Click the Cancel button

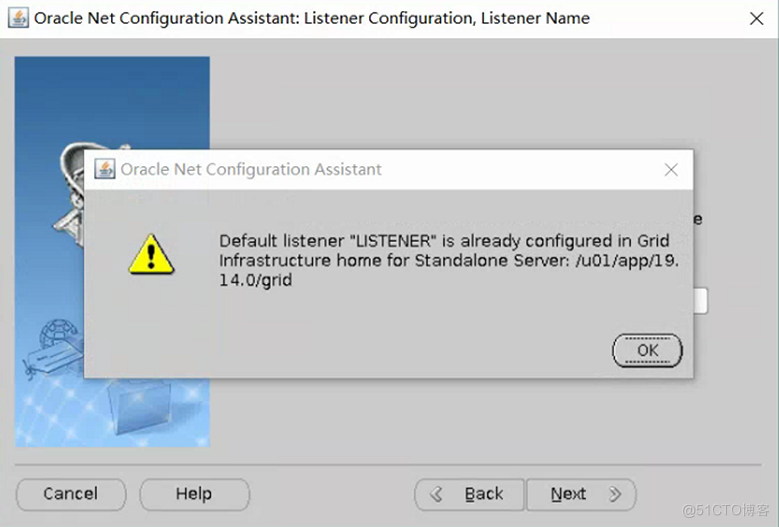[x=71, y=494]
